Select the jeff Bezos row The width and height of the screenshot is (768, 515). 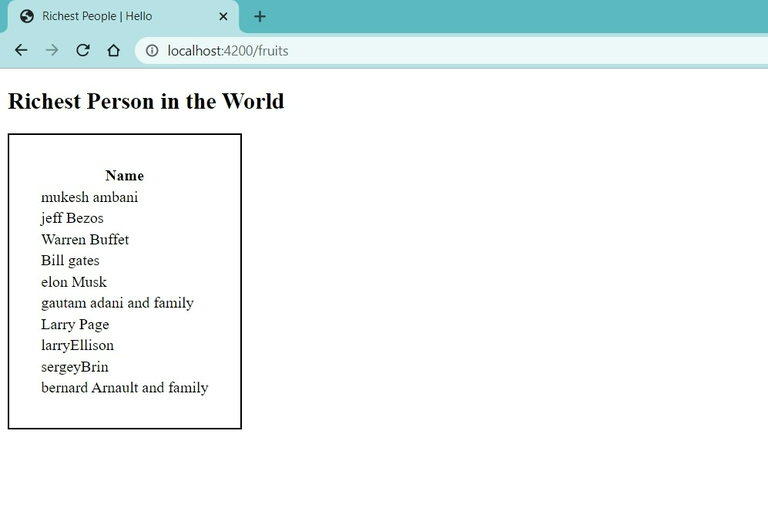pyautogui.click(x=124, y=218)
